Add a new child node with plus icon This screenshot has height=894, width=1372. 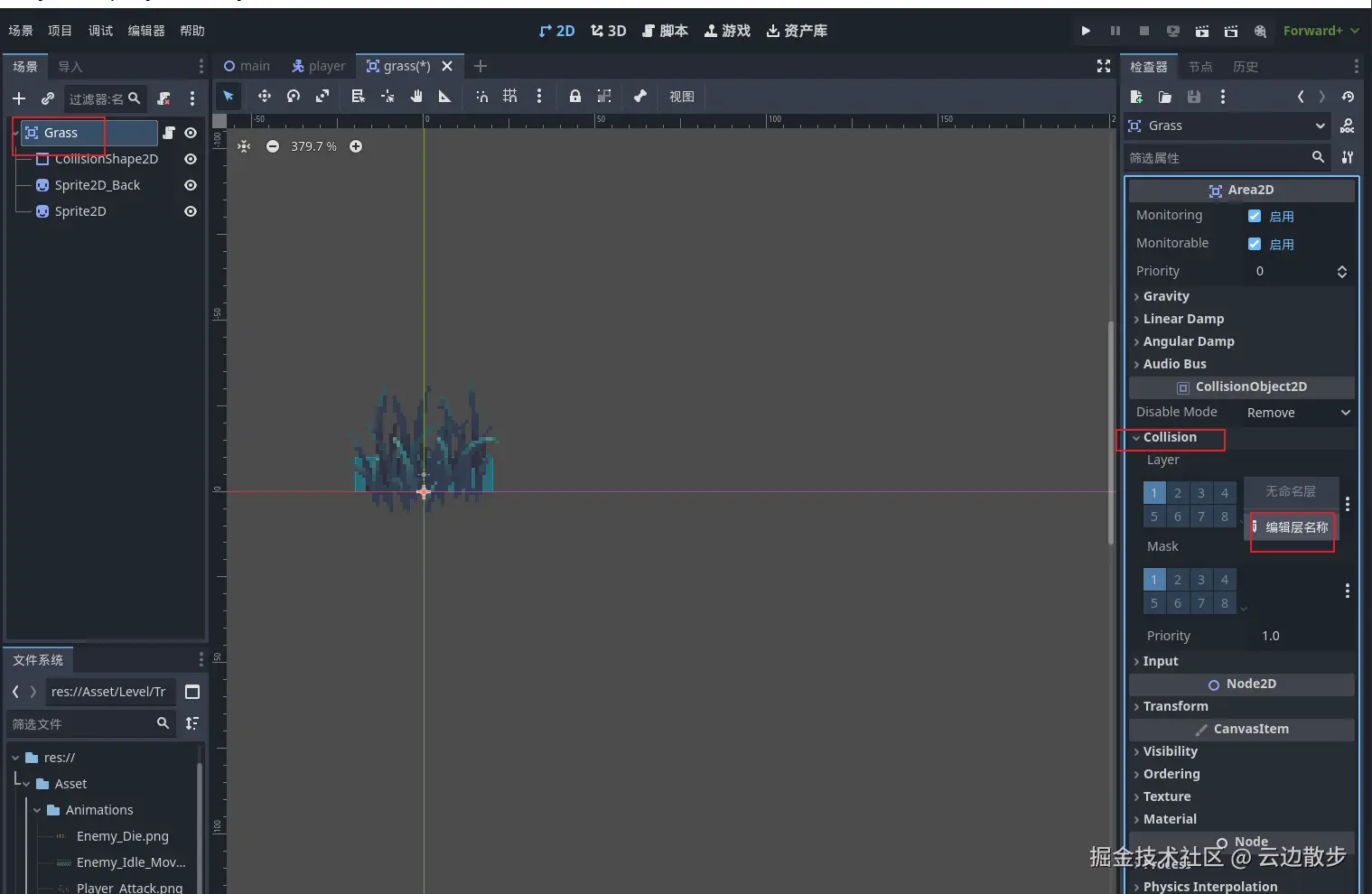point(19,98)
